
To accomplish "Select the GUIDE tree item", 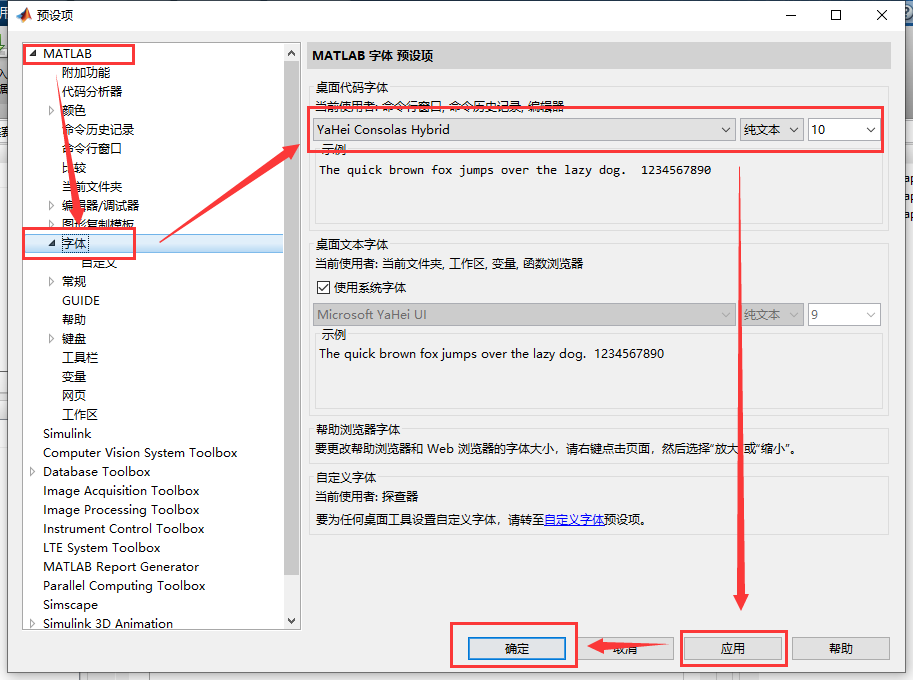I will click(x=81, y=300).
